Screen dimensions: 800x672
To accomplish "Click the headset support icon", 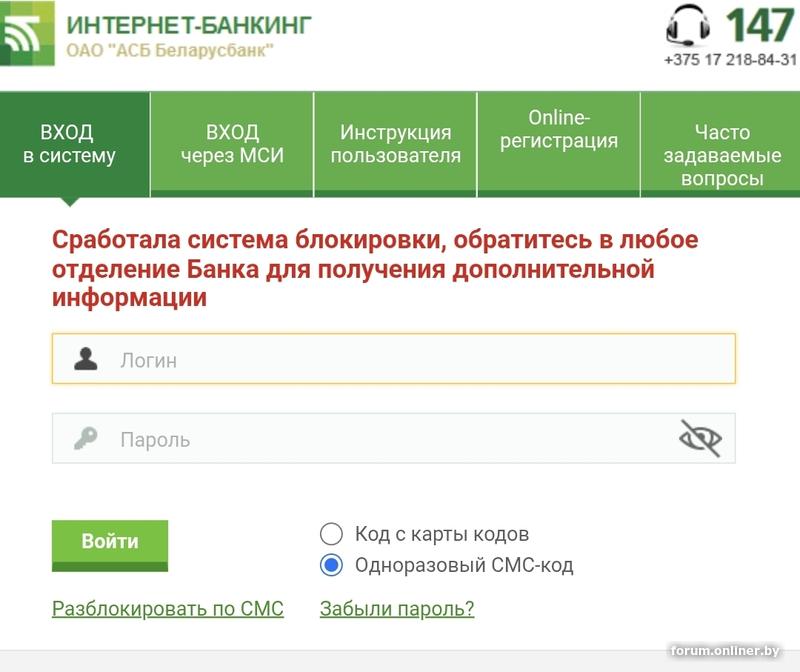I will pos(688,25).
